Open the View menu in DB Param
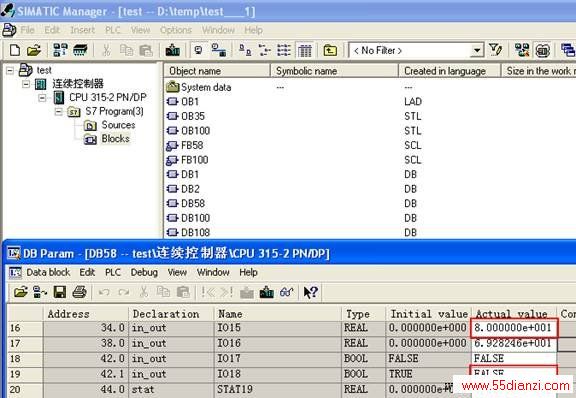The image size is (576, 398). tap(177, 272)
